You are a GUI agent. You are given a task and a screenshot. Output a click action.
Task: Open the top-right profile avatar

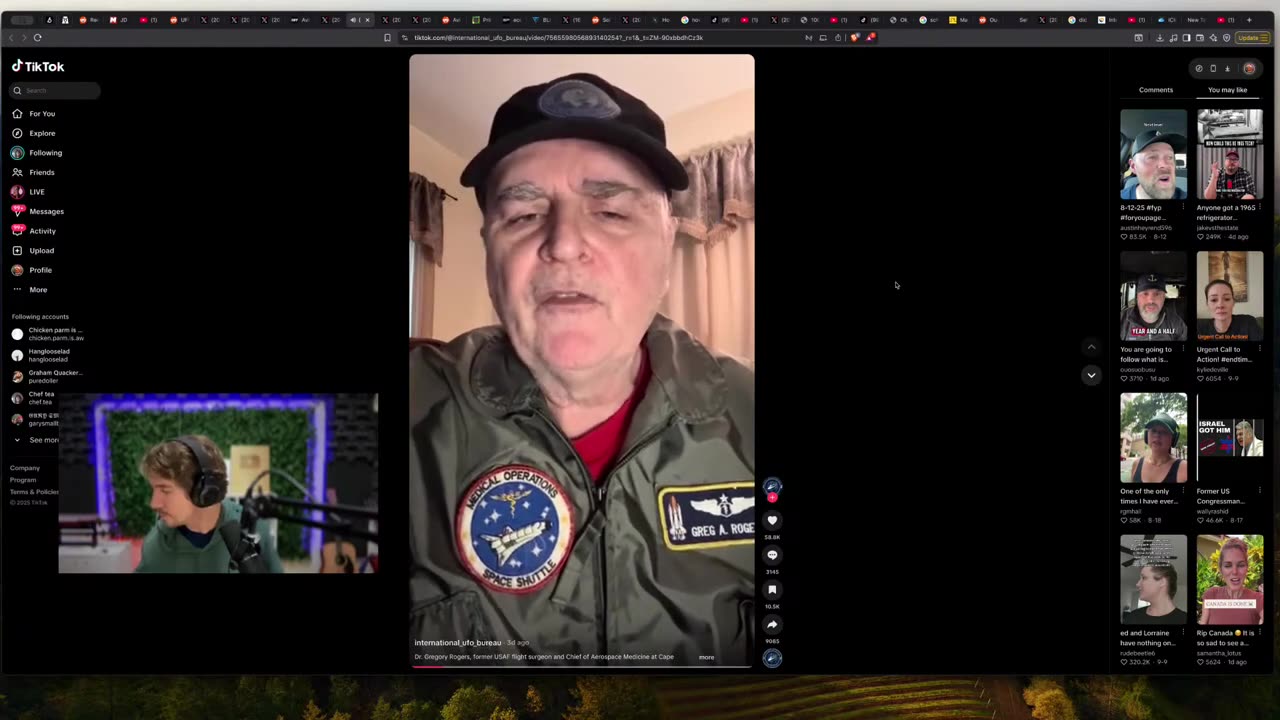coord(1249,68)
